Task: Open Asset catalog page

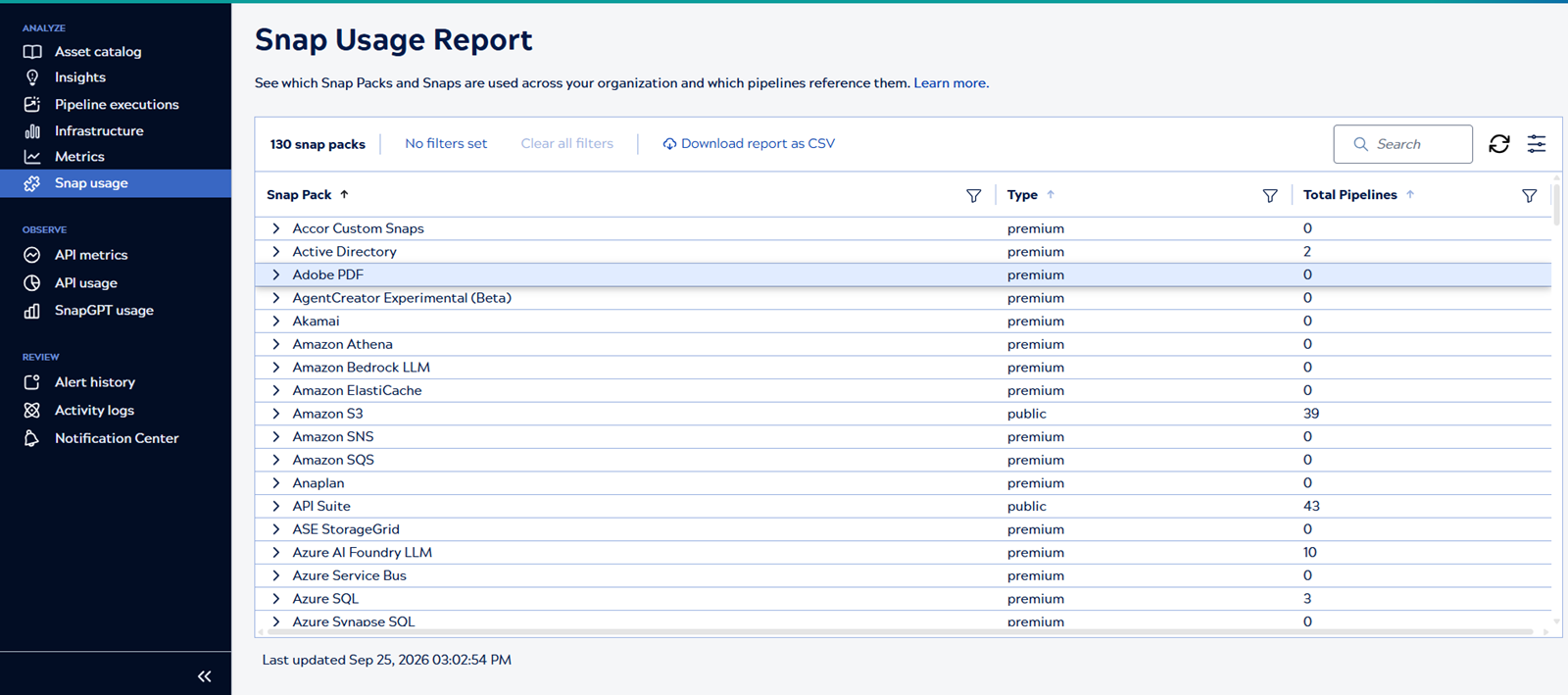Action: point(98,52)
